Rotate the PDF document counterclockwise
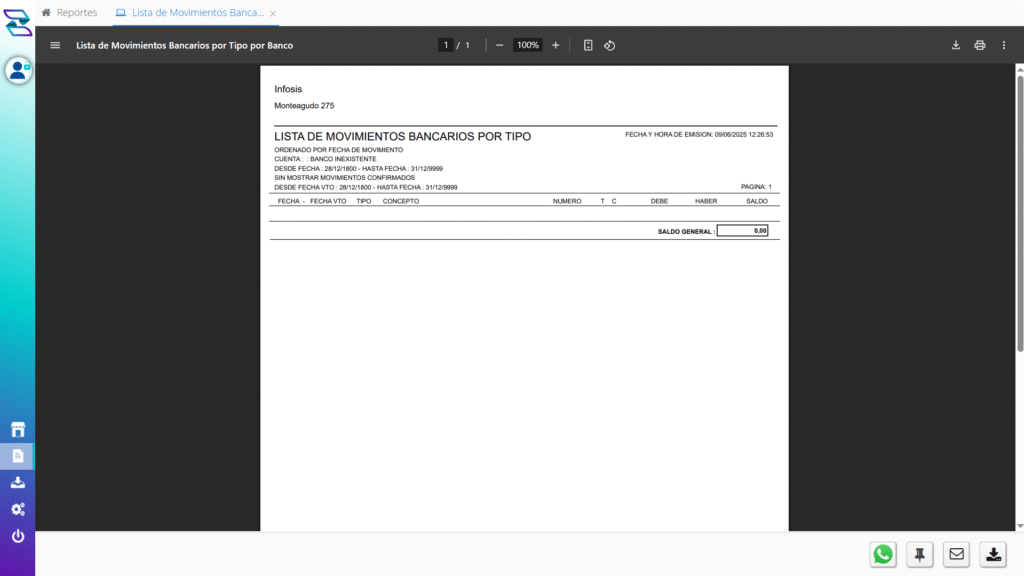The width and height of the screenshot is (1024, 576). [609, 45]
